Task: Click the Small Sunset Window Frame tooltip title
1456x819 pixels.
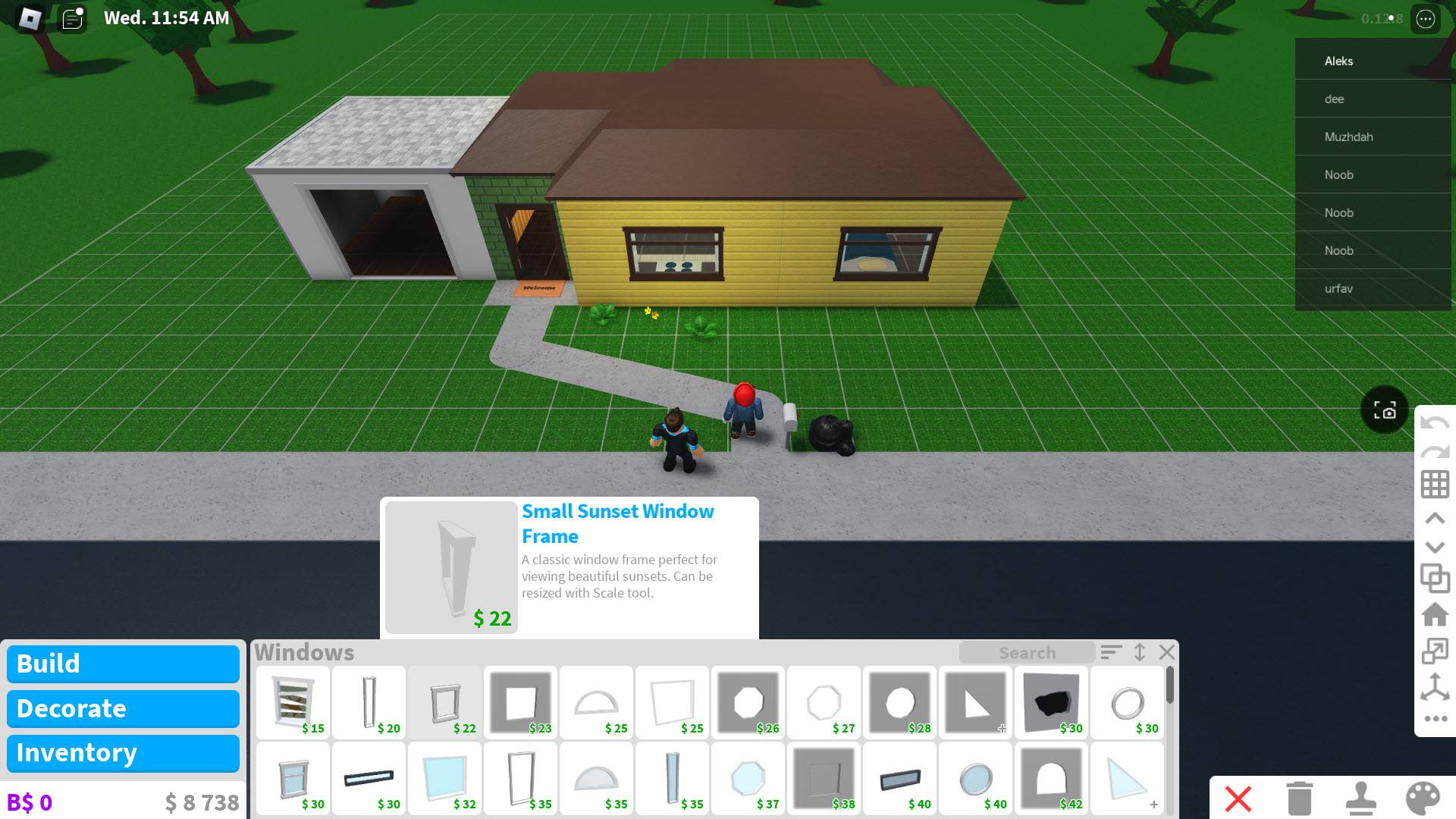Action: pos(618,524)
